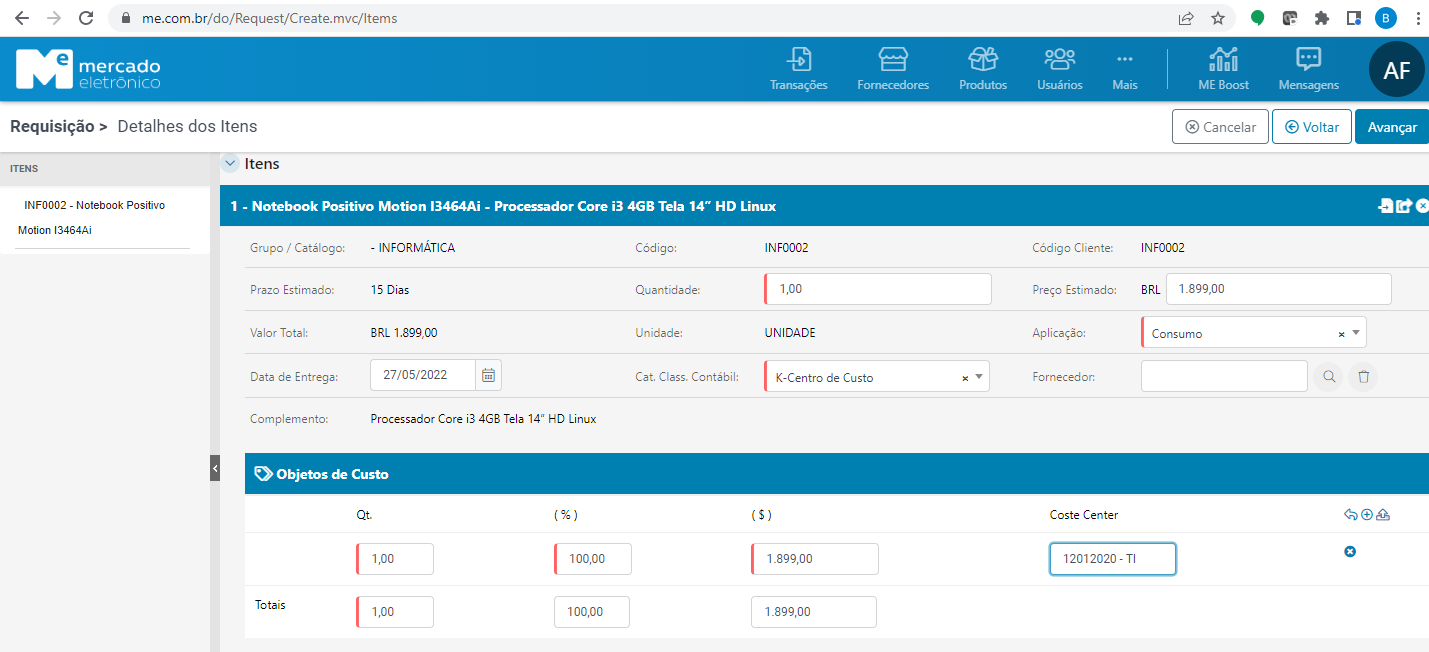Click the Valor Total BRL 1.899,00 text
Viewport: 1429px width, 652px height.
point(404,333)
